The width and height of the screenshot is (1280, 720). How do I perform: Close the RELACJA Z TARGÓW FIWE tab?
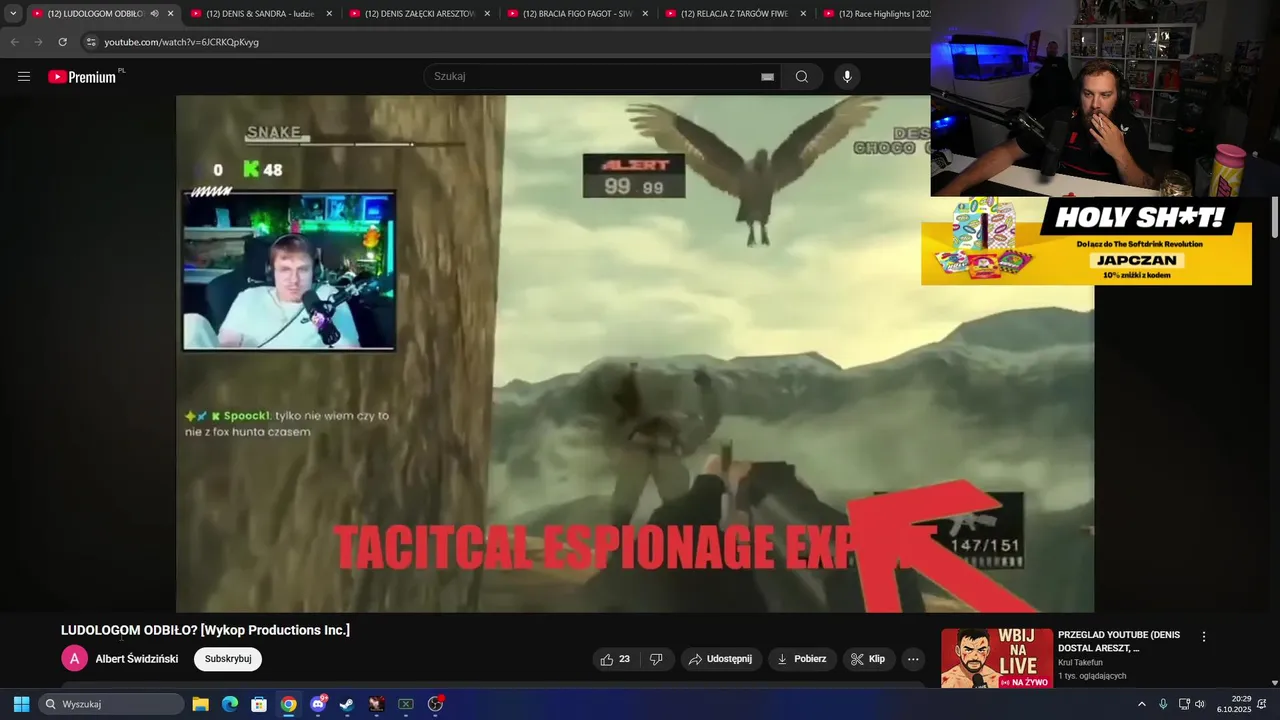(x=803, y=14)
